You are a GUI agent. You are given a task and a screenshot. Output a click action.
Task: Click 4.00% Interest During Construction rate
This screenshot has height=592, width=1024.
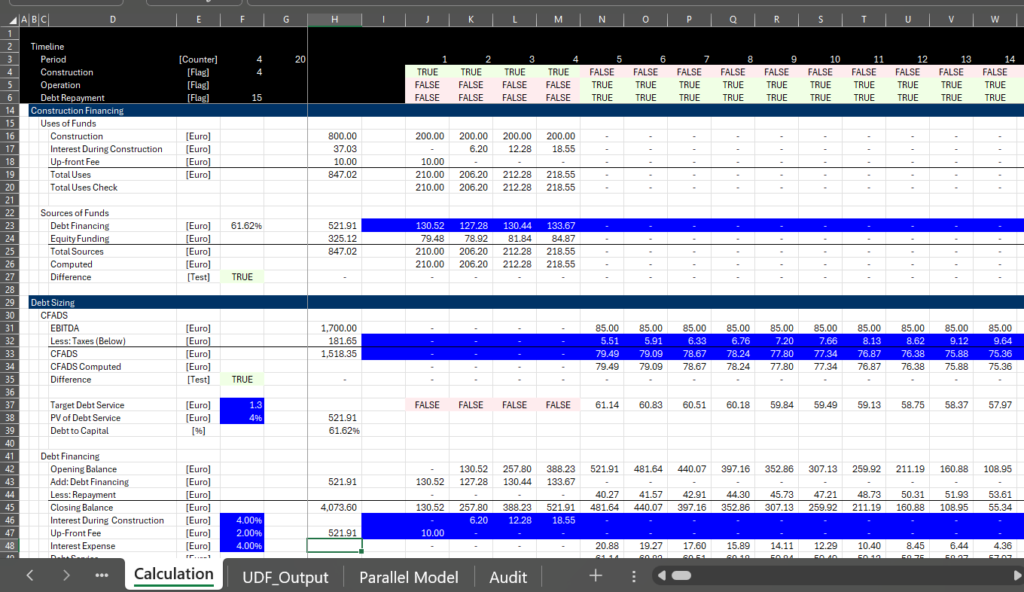tap(242, 520)
